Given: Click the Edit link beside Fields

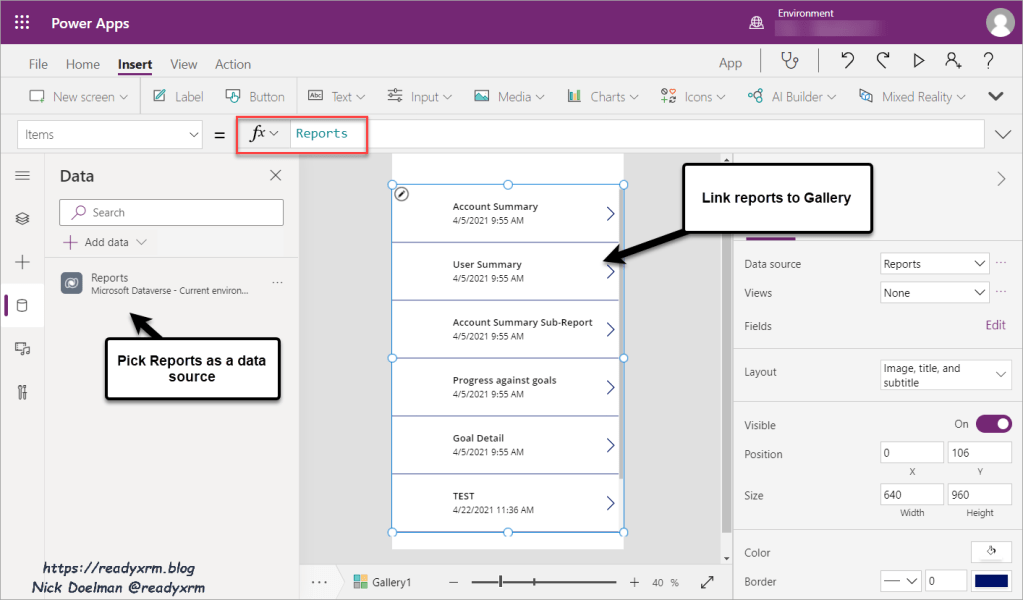Looking at the screenshot, I should click(x=995, y=325).
